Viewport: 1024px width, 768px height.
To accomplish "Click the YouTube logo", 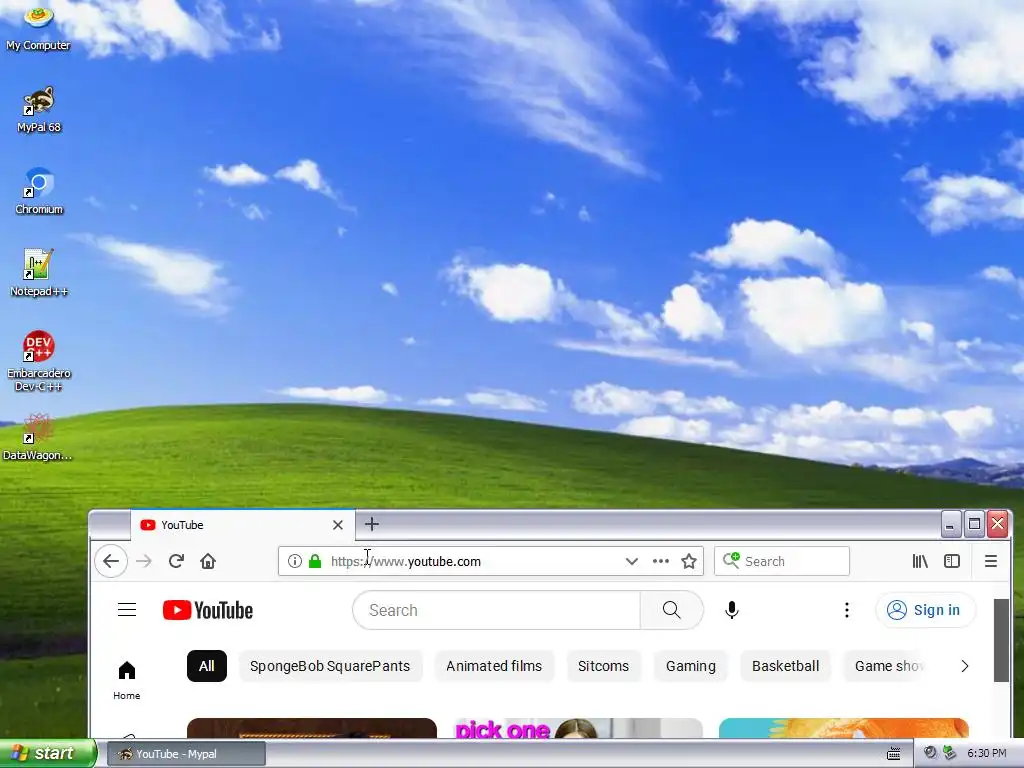I will point(208,610).
